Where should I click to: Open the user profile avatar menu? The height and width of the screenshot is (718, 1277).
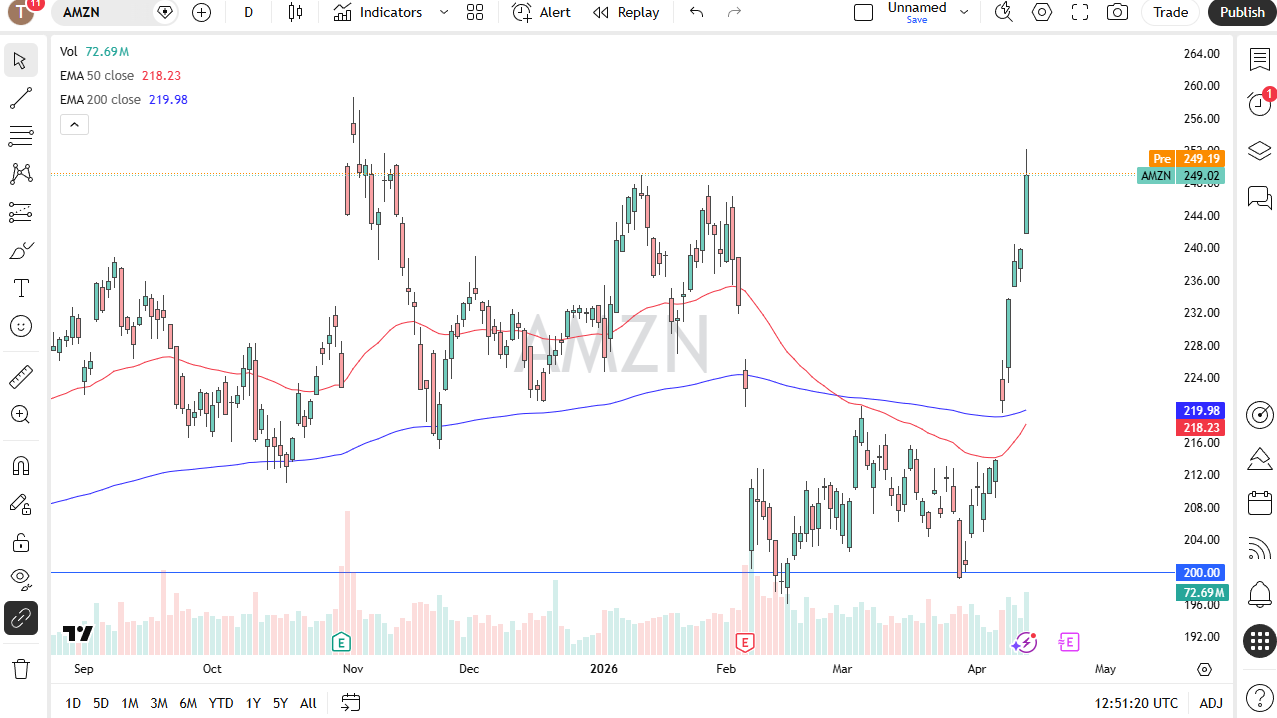point(22,12)
